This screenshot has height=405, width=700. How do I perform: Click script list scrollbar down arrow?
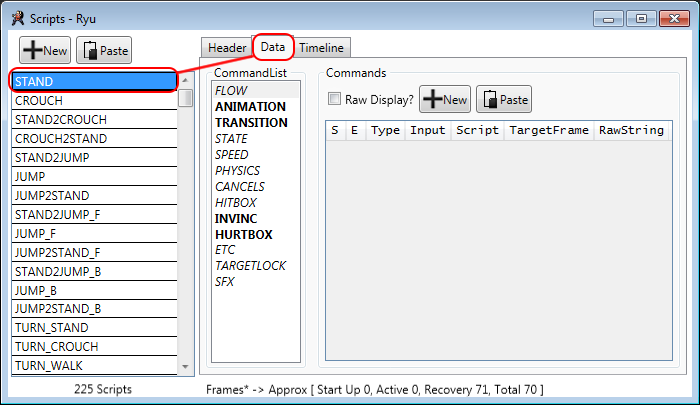tap(186, 368)
